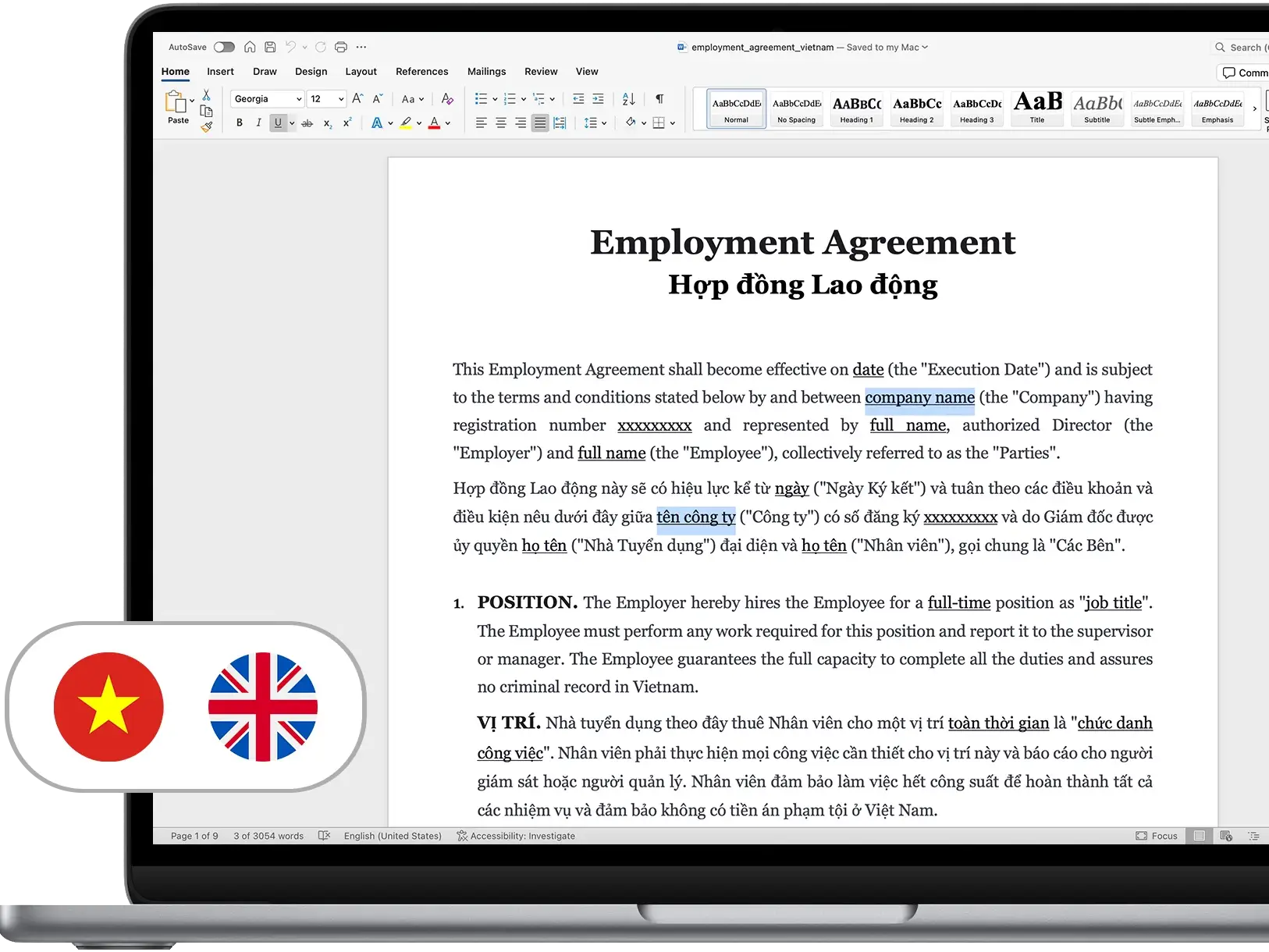Viewport: 1269px width, 952px height.
Task: Click the Align Right icon
Action: [x=521, y=123]
